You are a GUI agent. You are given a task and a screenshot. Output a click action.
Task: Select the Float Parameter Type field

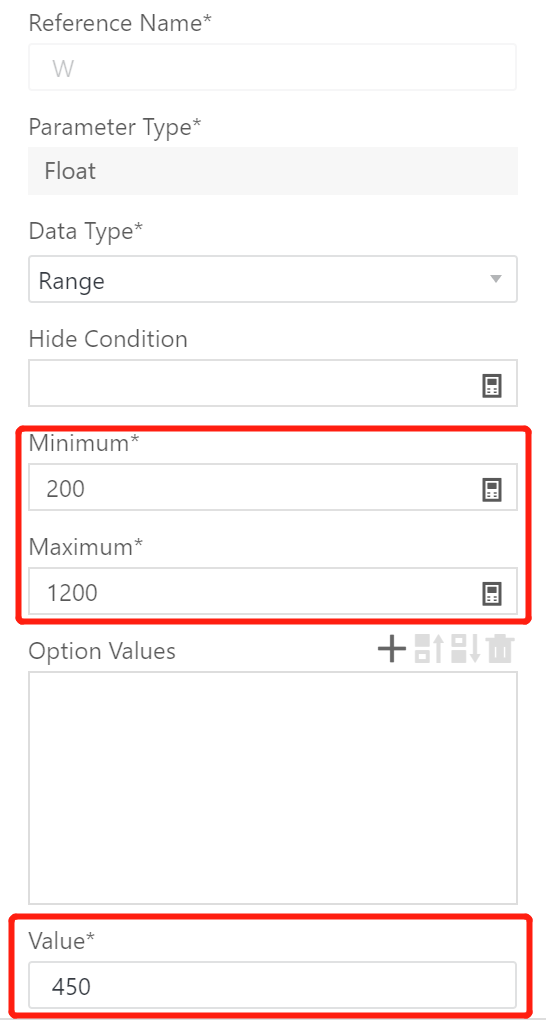pyautogui.click(x=273, y=171)
